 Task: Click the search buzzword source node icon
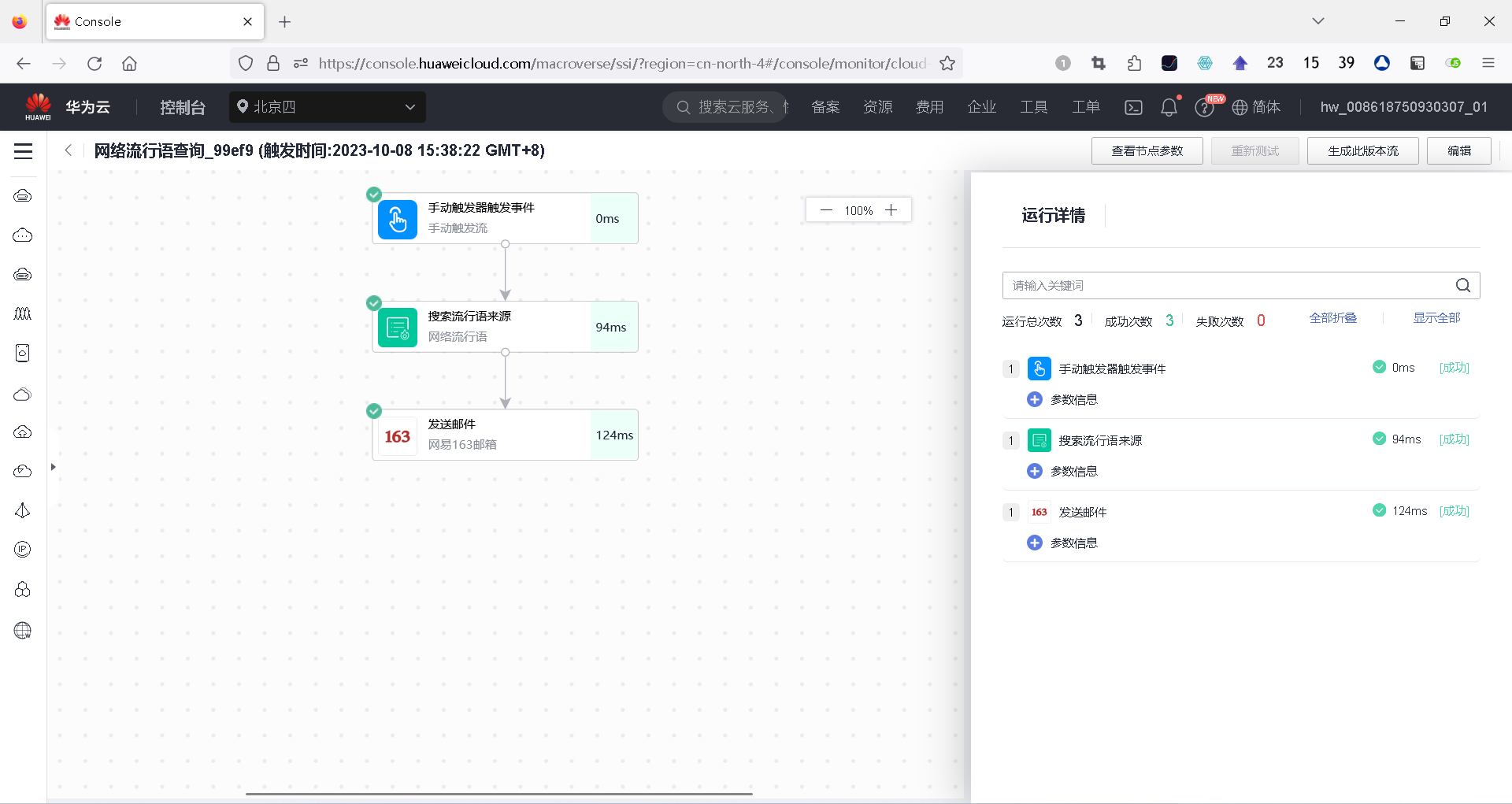pos(398,327)
